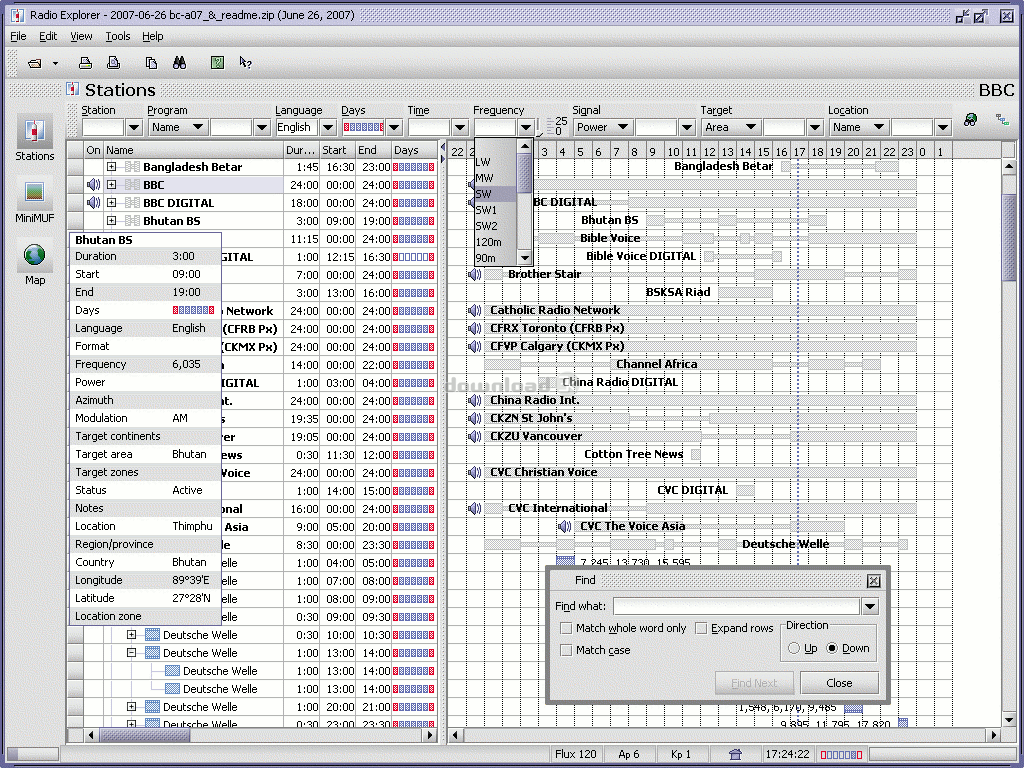Open the Station filter dropdown arrow
Screen dimensions: 1024x768
pos(134,127)
